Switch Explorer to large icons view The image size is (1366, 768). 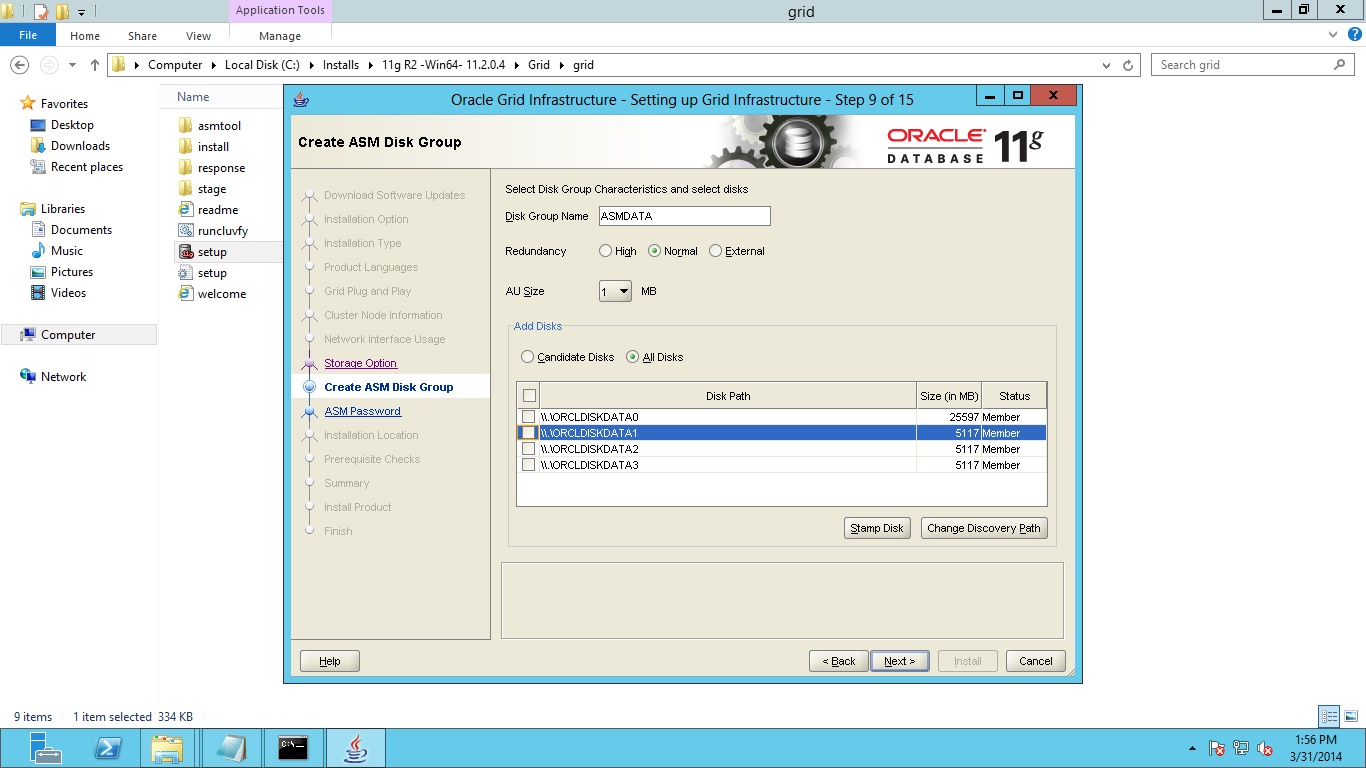(x=1351, y=716)
